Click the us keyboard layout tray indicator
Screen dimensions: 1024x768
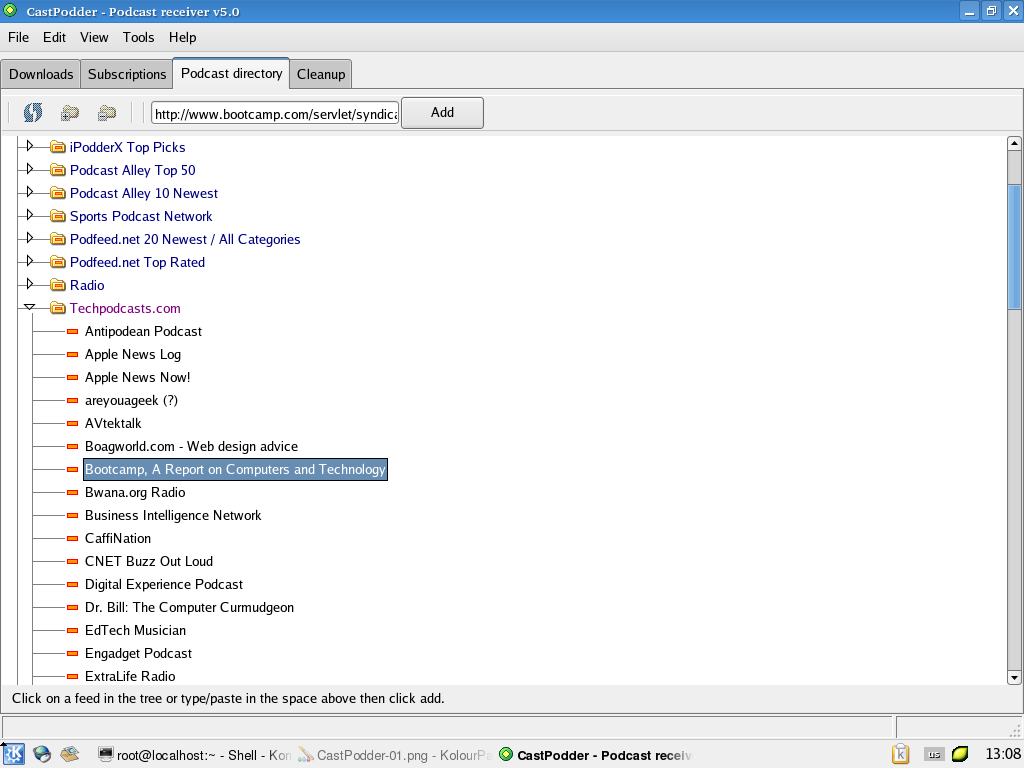pos(934,754)
